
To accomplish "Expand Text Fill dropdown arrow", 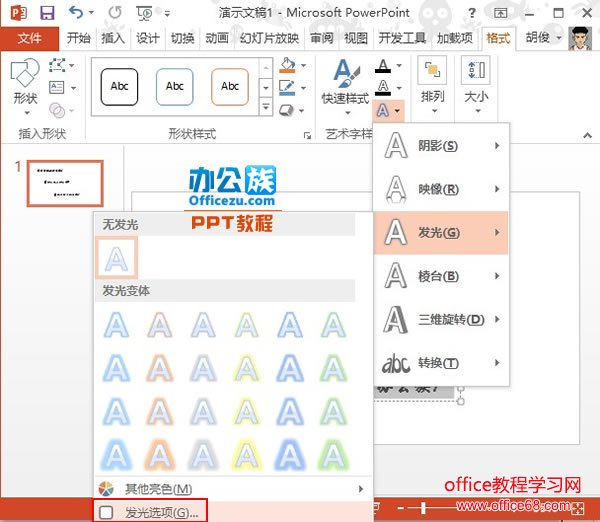I will (x=399, y=65).
